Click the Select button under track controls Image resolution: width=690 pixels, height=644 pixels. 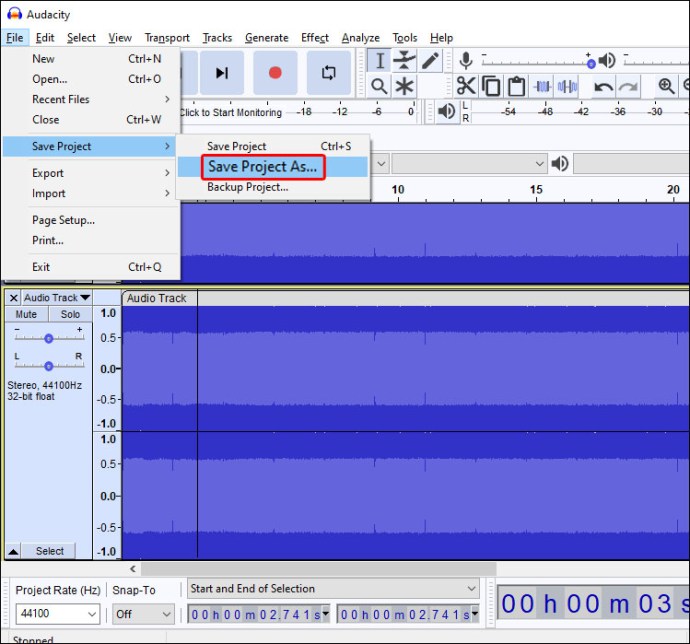[x=50, y=551]
